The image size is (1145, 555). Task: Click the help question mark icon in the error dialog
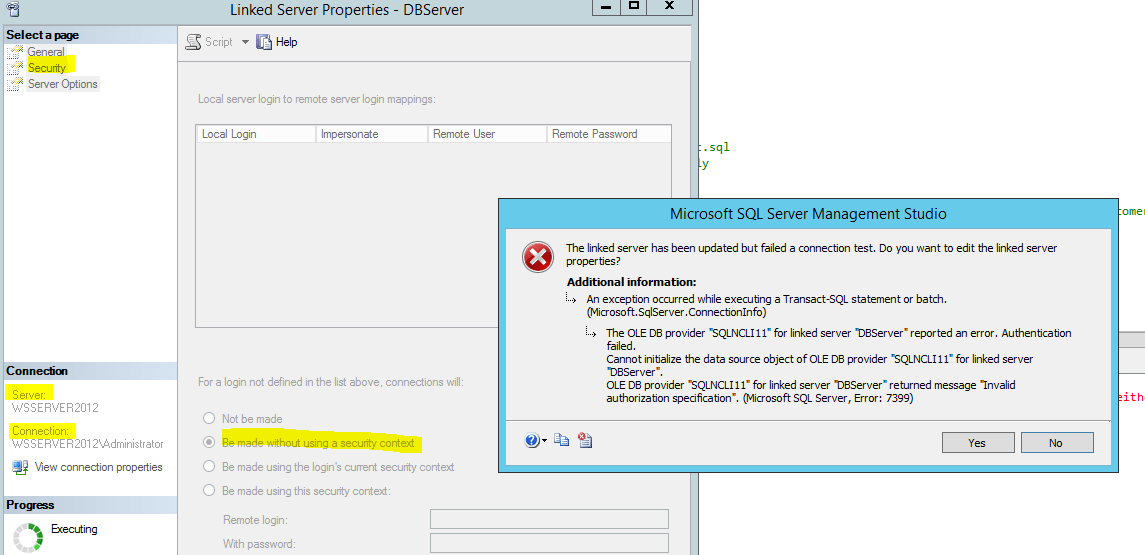(x=532, y=440)
